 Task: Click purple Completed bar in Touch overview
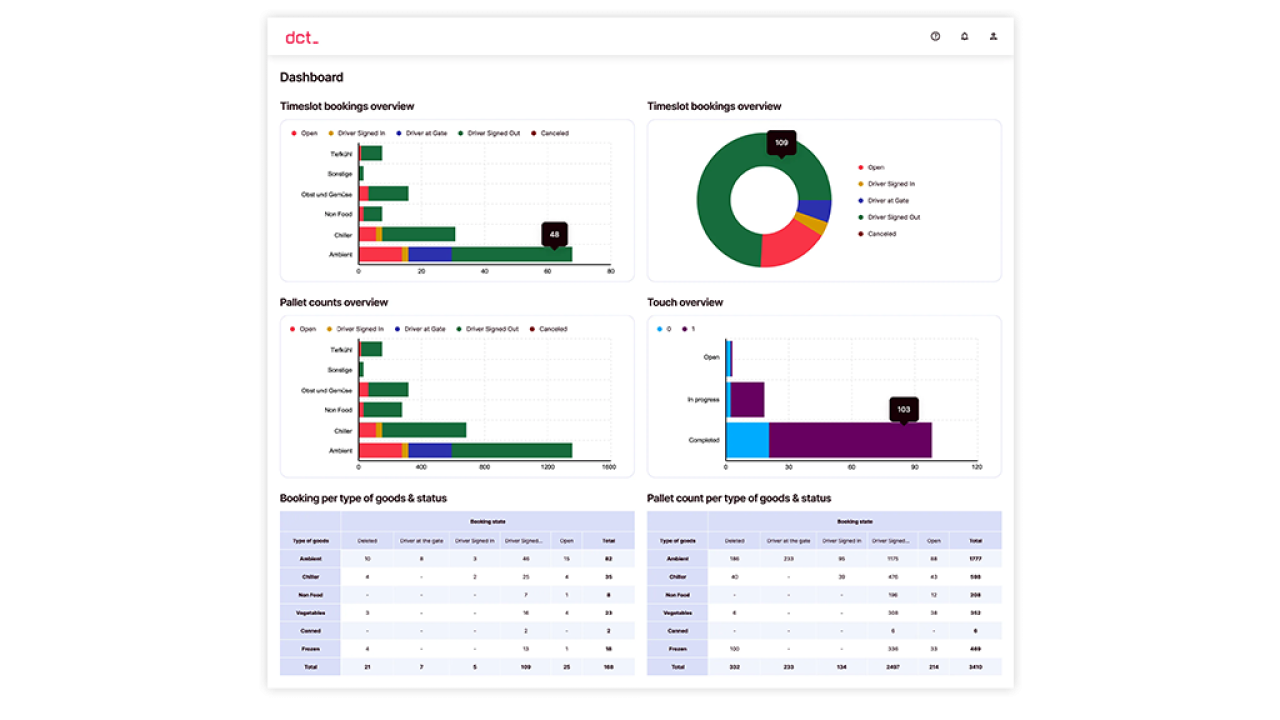[850, 440]
